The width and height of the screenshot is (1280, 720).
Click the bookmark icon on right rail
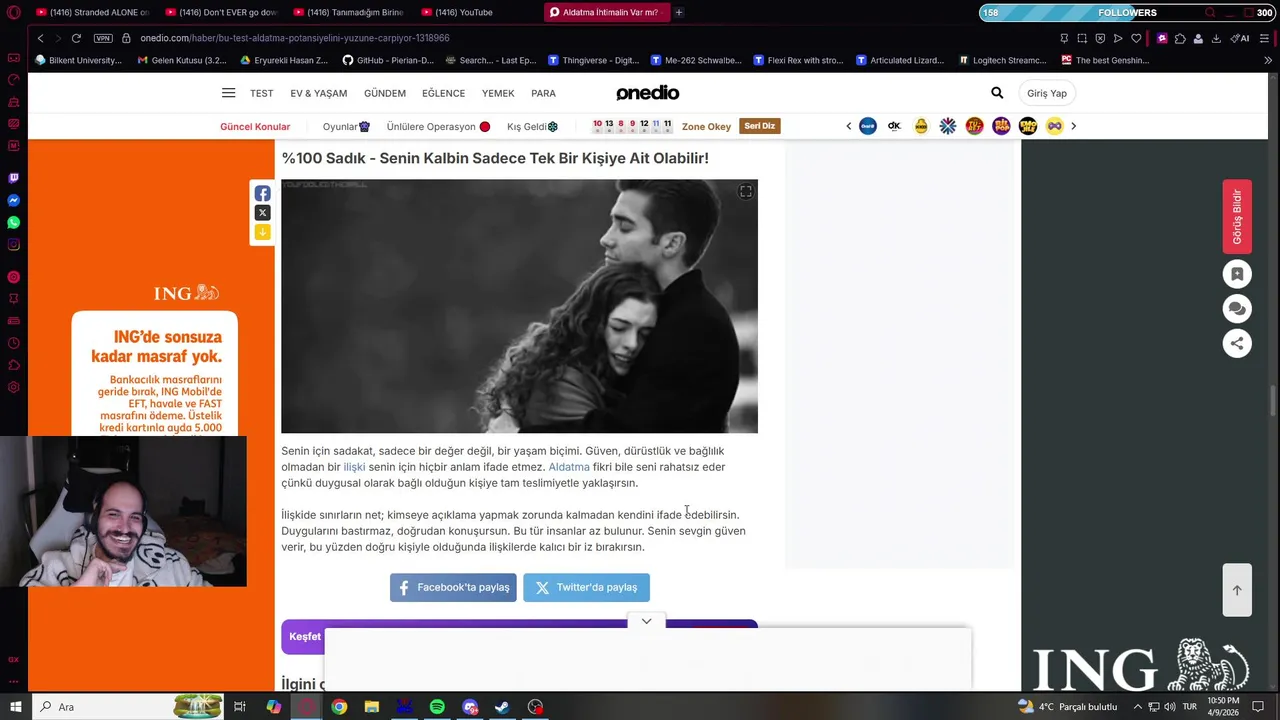[1237, 274]
